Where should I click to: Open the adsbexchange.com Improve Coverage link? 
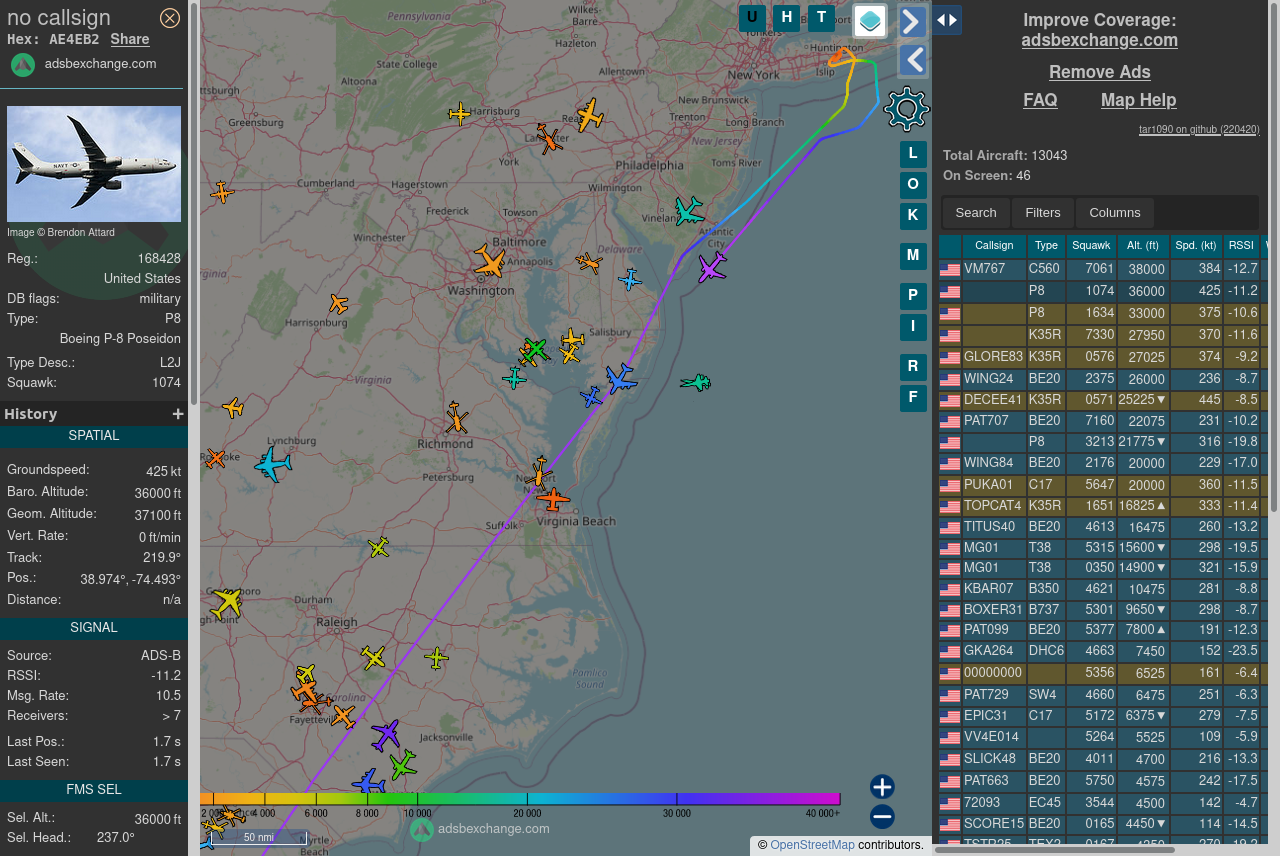click(x=1099, y=40)
